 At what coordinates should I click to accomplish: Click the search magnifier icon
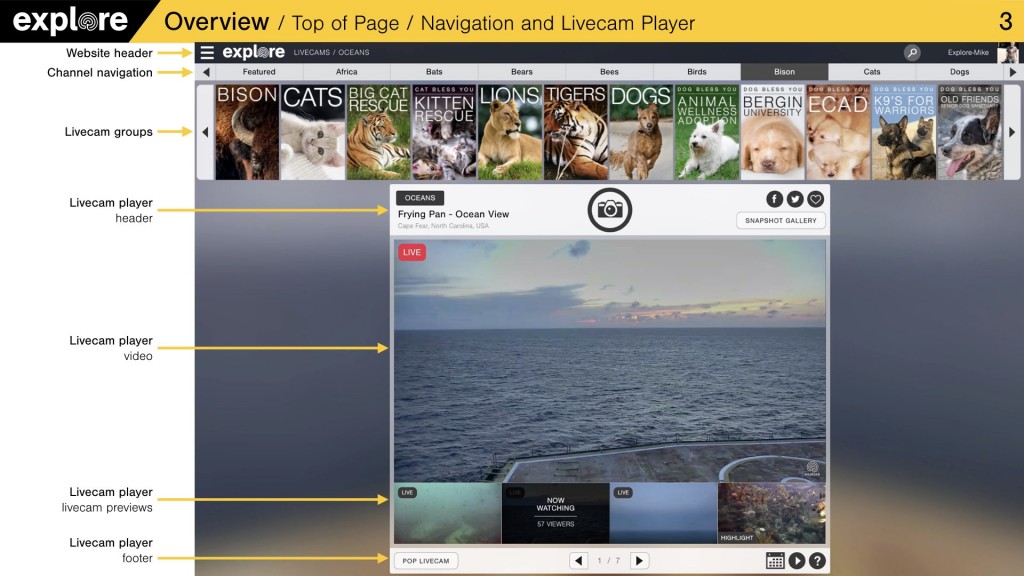pos(912,53)
